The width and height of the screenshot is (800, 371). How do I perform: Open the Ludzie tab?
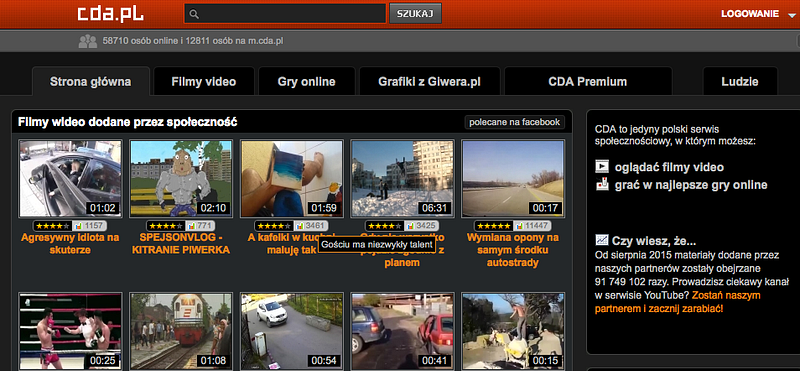pyautogui.click(x=740, y=82)
